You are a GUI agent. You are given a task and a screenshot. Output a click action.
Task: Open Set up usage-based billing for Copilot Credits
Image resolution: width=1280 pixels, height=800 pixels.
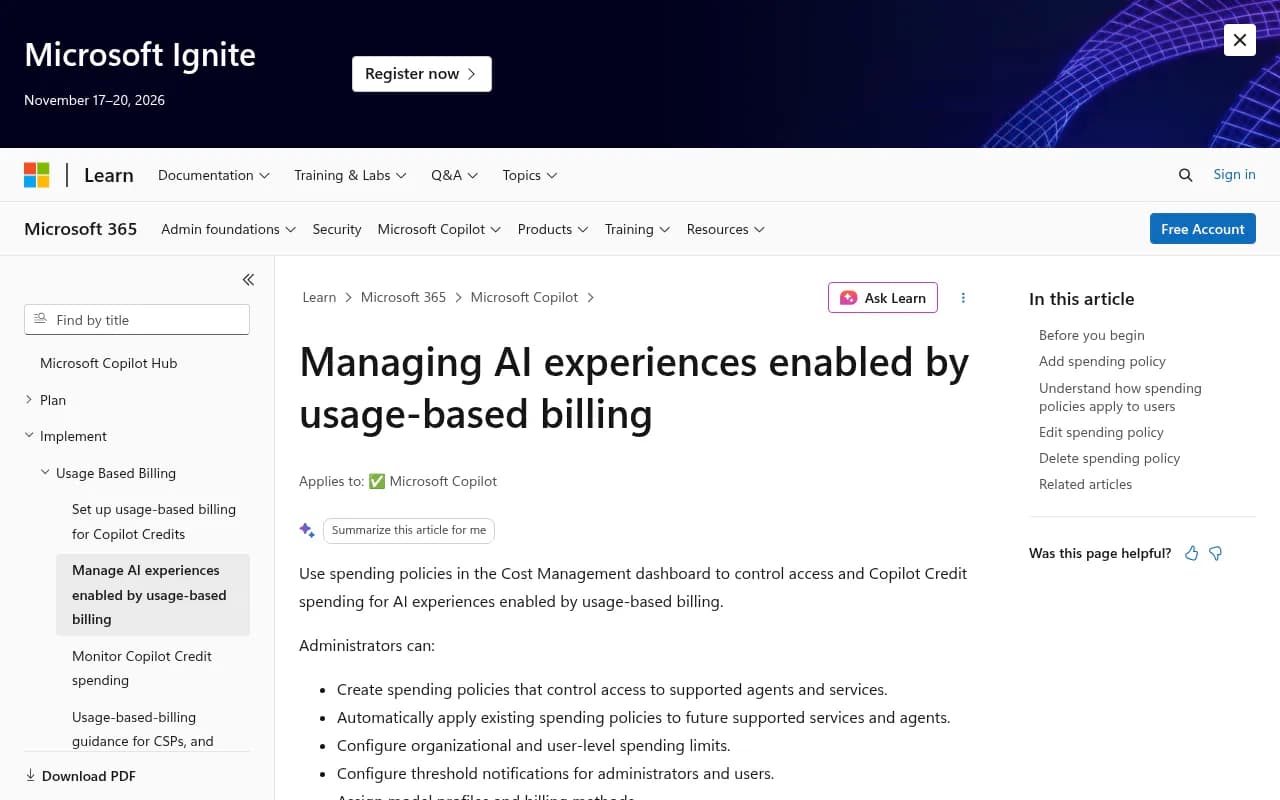tap(154, 521)
